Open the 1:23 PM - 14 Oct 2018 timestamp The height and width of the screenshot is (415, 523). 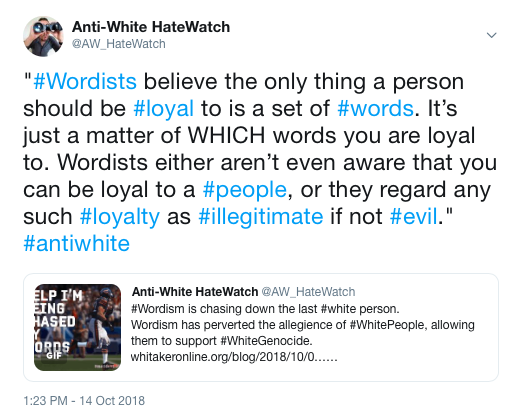[84, 401]
